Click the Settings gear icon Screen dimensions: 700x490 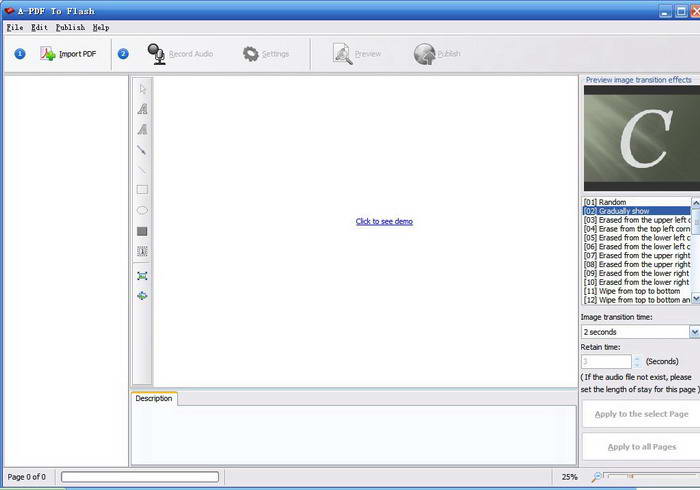[x=251, y=54]
